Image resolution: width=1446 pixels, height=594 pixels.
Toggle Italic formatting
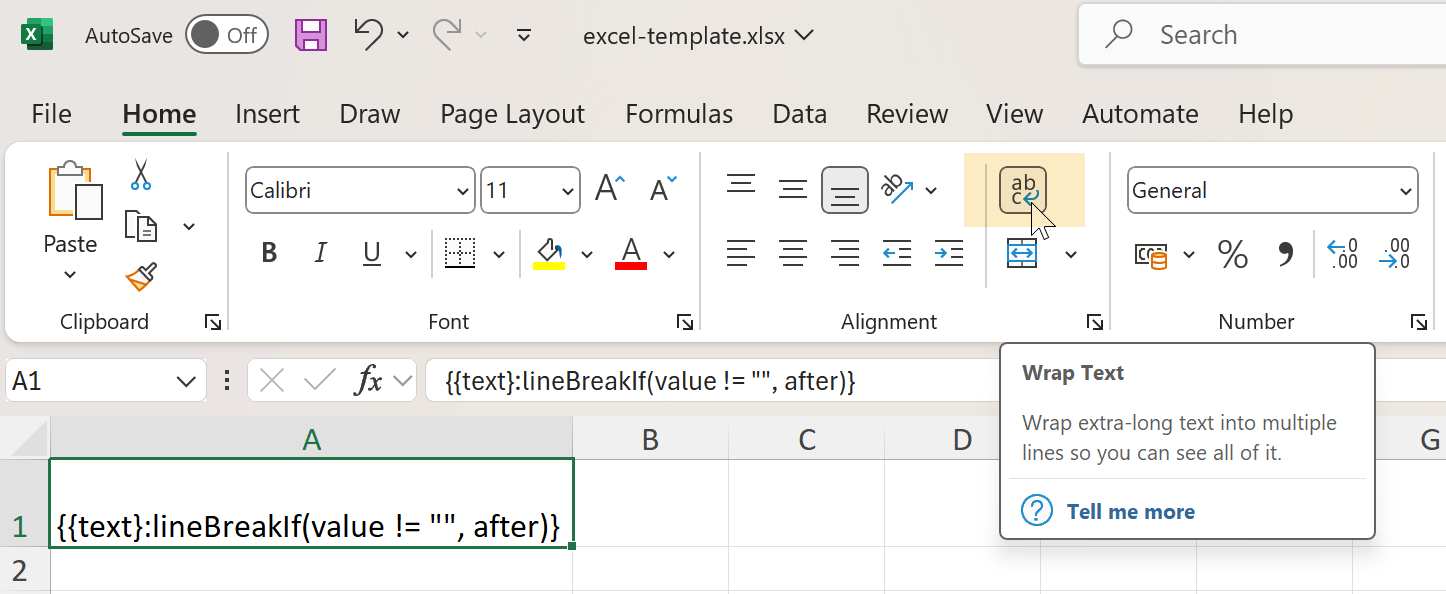point(321,254)
